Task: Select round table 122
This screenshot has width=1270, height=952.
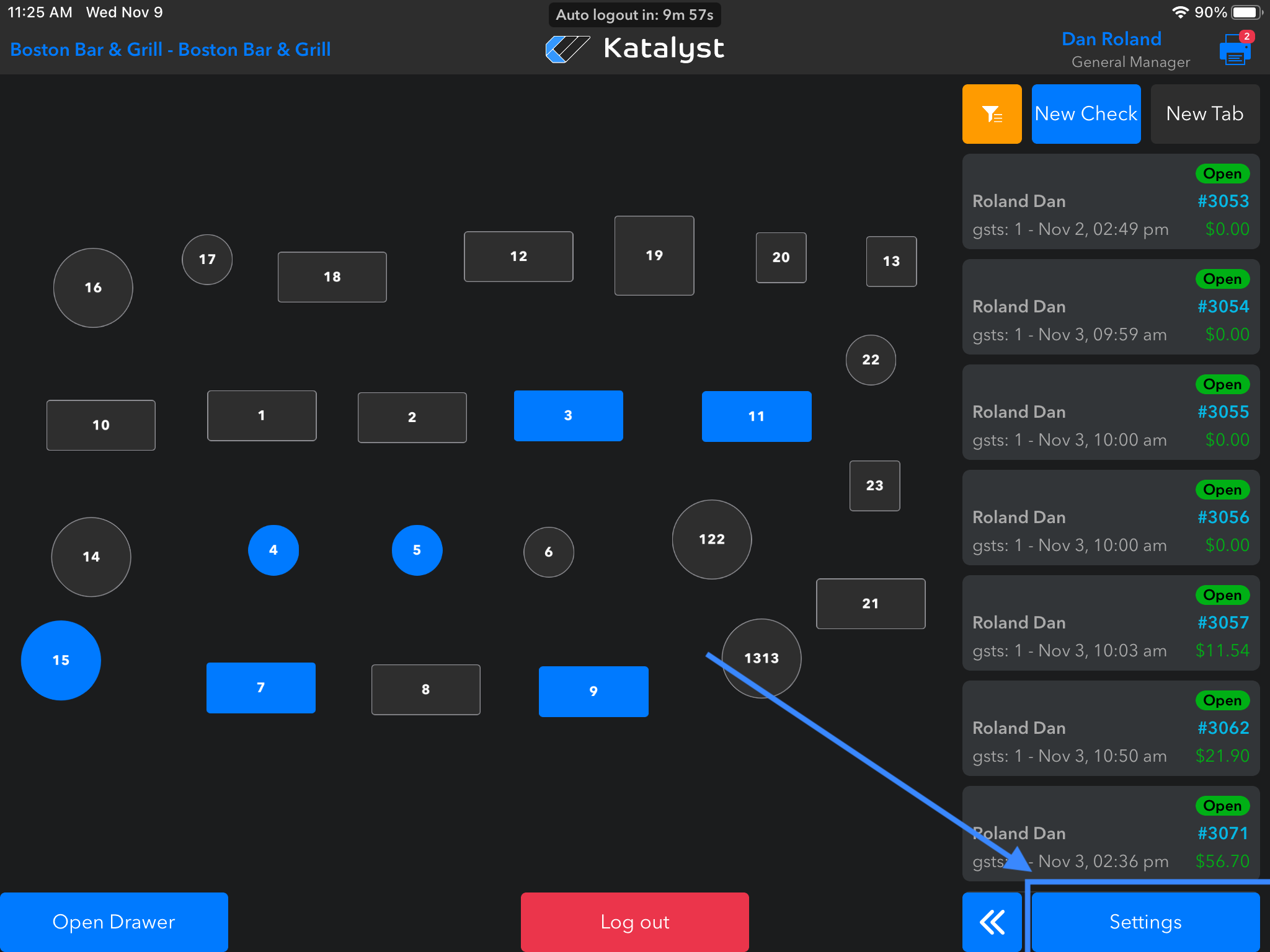Action: (711, 539)
